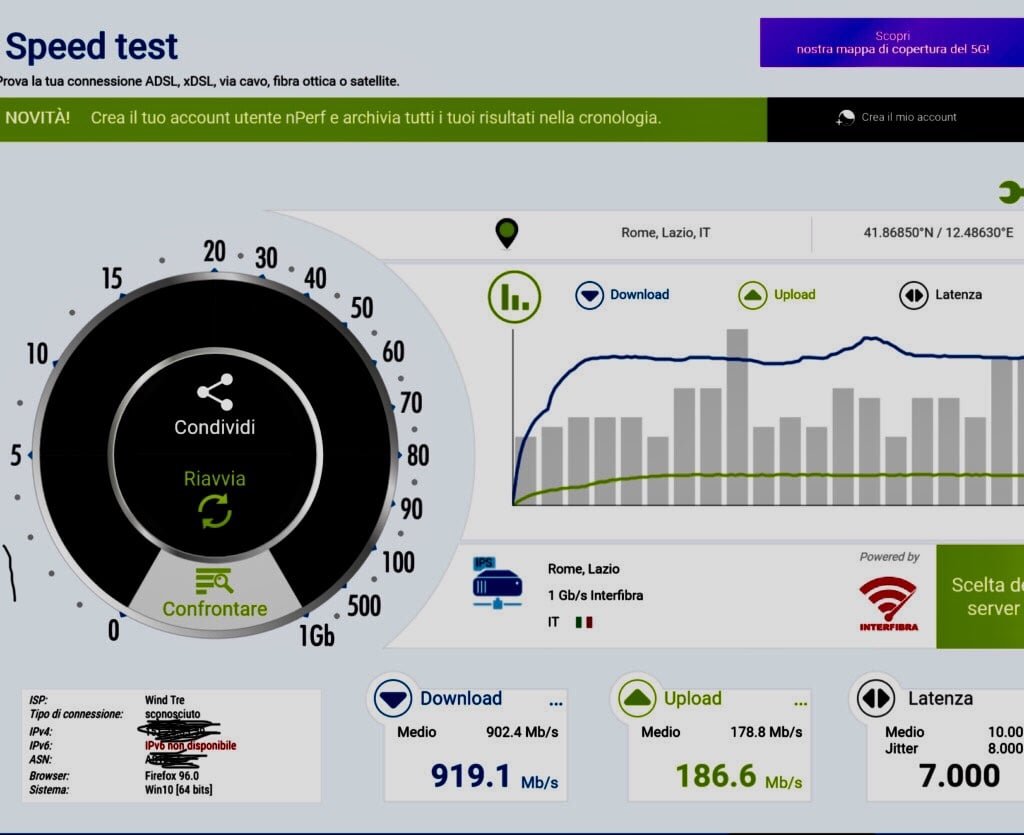This screenshot has height=835, width=1024.
Task: Open the Confrontare compare icon
Action: 214,580
